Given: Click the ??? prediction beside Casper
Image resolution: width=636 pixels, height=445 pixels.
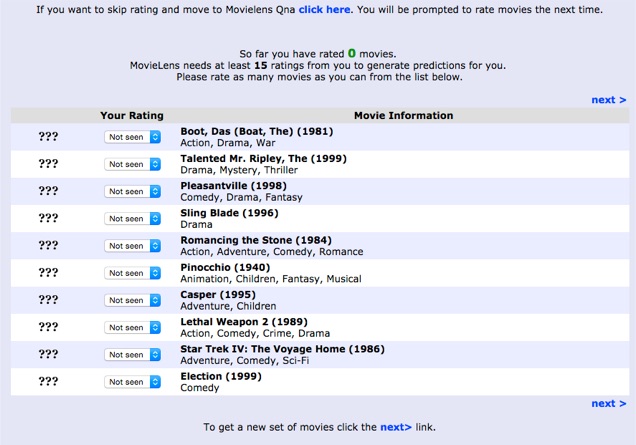Looking at the screenshot, I should click(x=48, y=300).
